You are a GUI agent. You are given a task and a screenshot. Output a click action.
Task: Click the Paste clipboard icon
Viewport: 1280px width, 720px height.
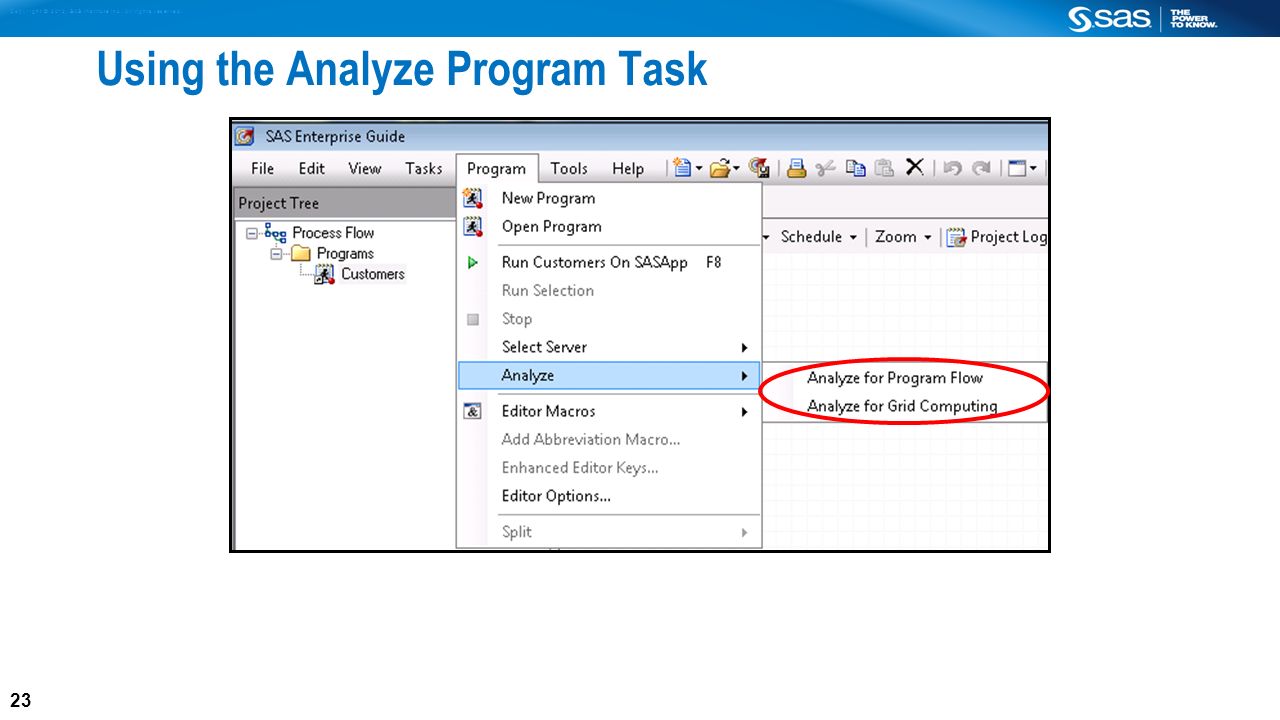click(884, 168)
